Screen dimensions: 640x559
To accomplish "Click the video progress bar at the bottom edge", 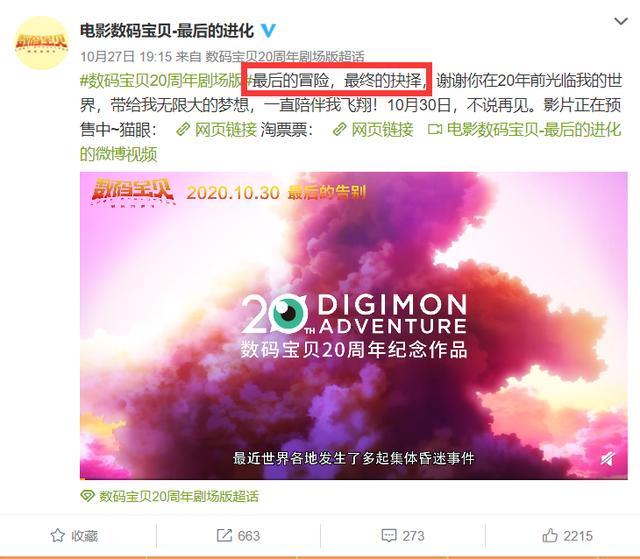I will point(353,478).
